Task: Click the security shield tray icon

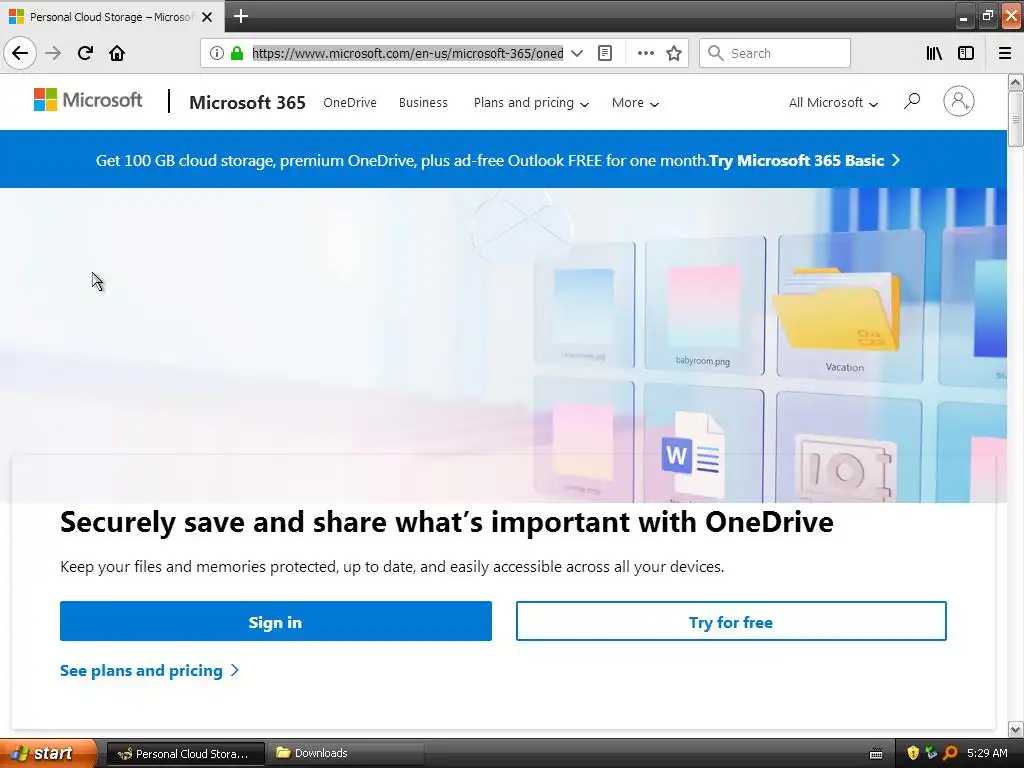Action: coord(913,753)
